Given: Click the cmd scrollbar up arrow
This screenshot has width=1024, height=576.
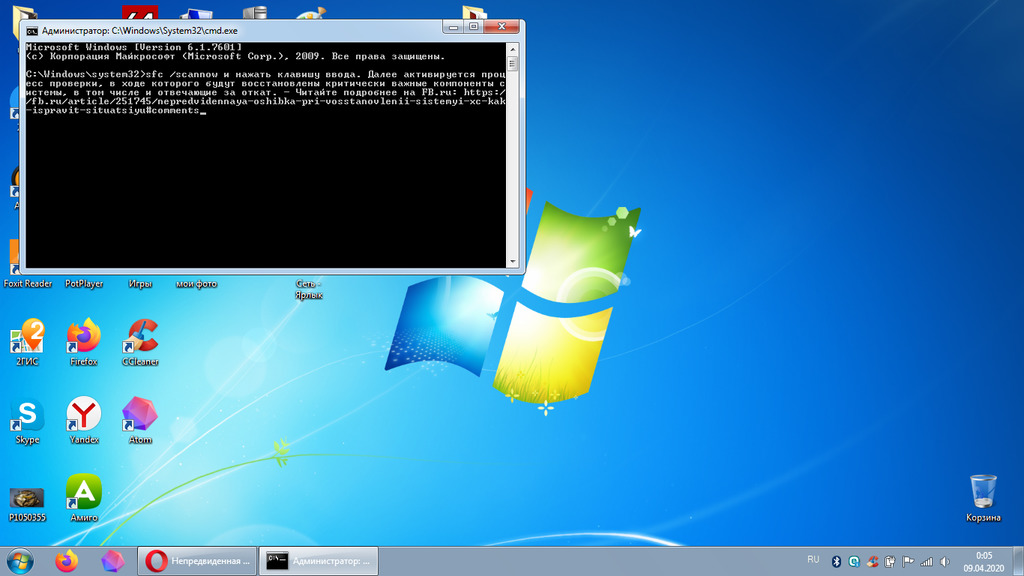Looking at the screenshot, I should 513,49.
